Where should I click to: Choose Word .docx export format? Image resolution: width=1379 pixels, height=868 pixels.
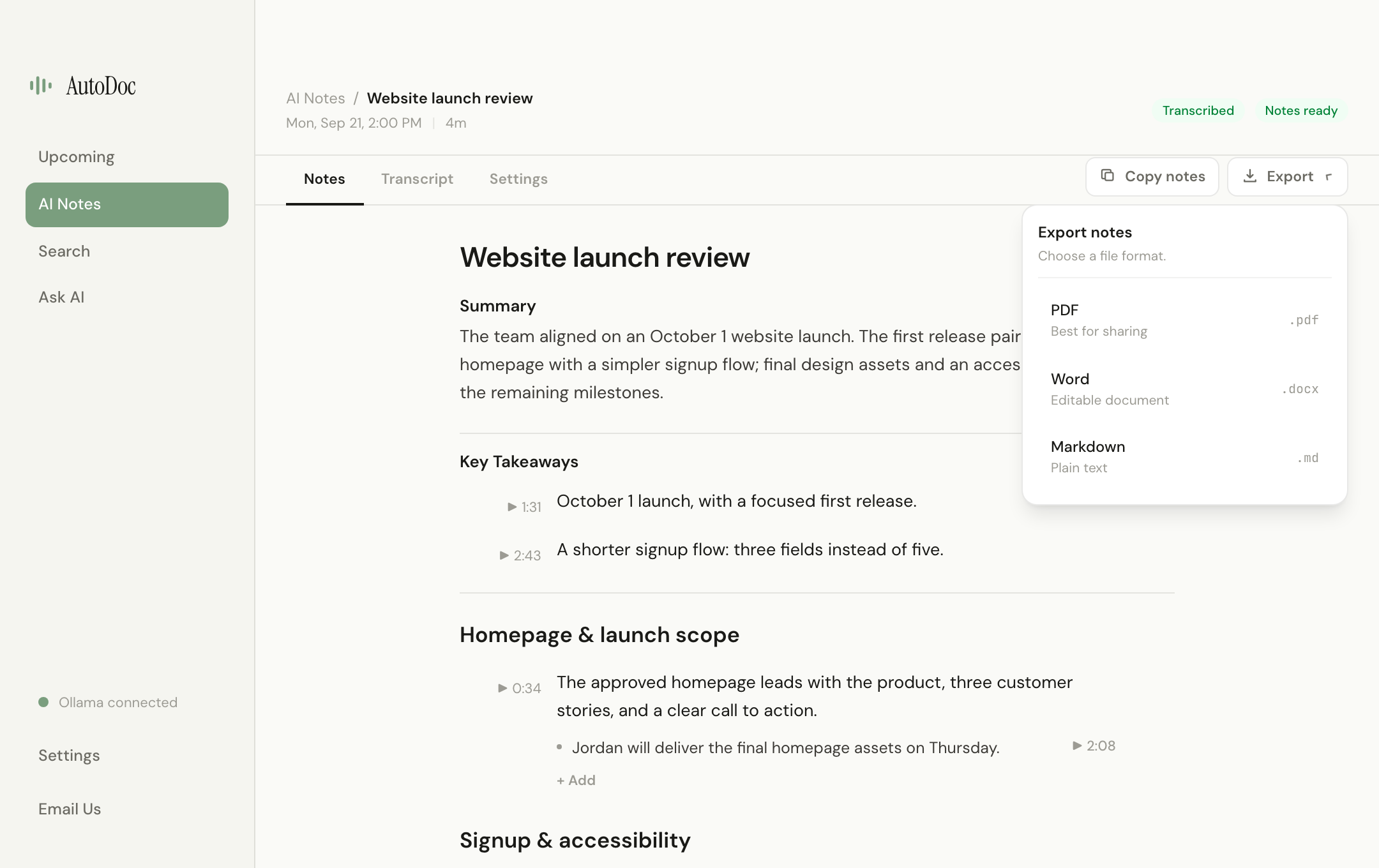(x=1184, y=389)
